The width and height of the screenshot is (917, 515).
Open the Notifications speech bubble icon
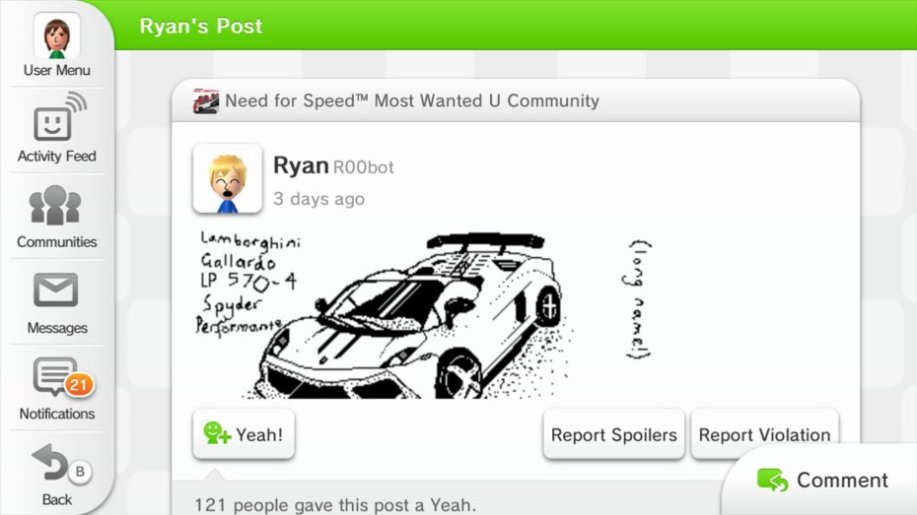[55, 376]
